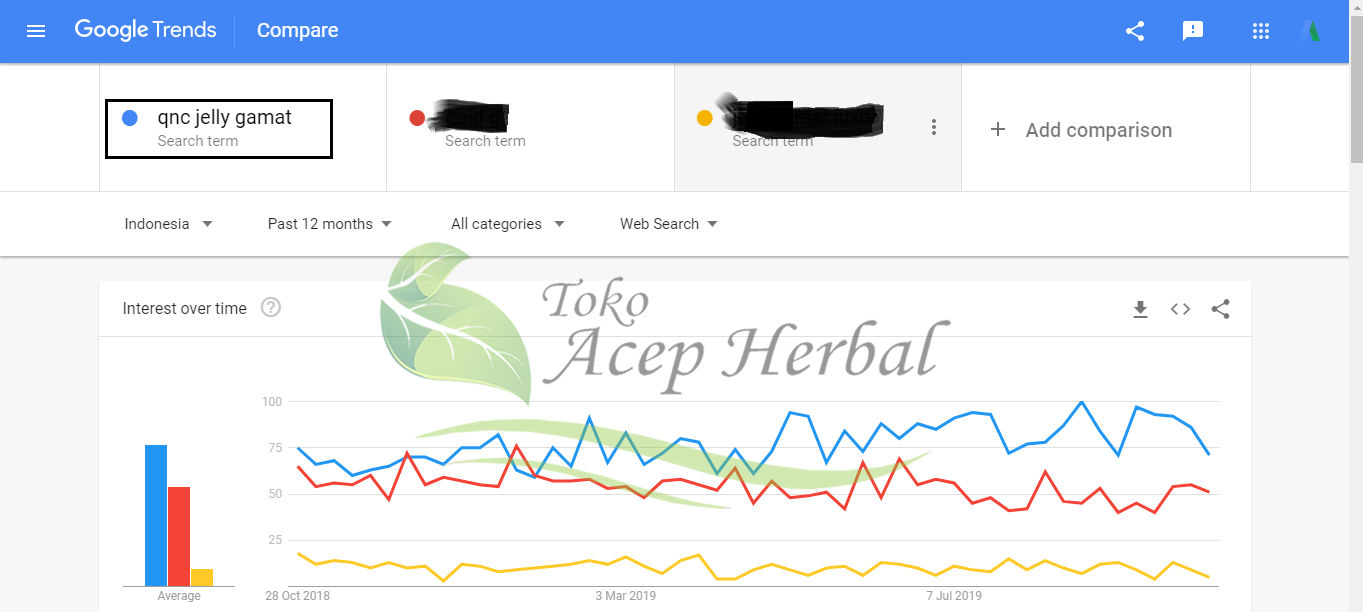Open the three-dot options for third term

pos(934,127)
